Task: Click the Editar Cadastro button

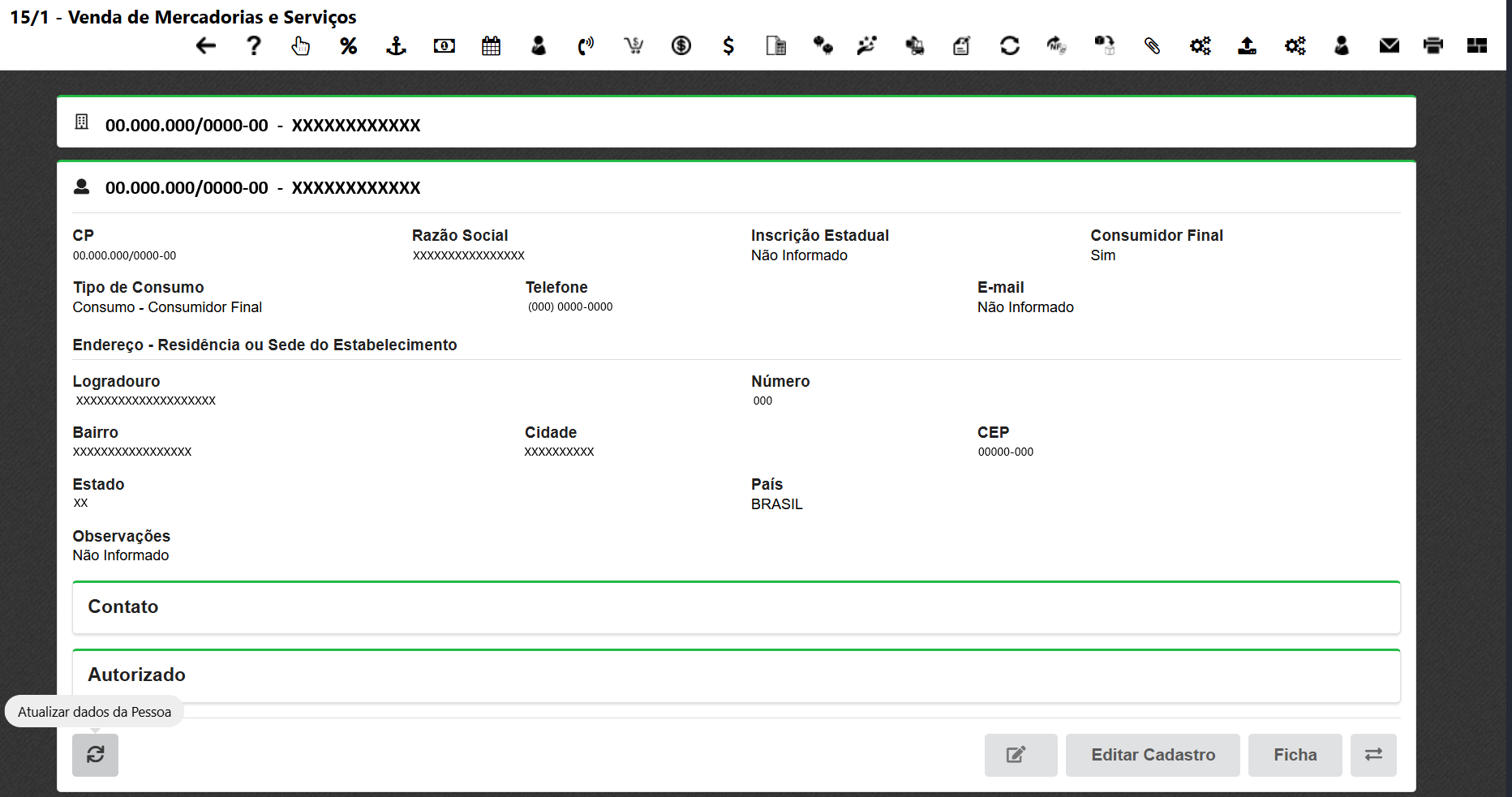Action: (1153, 755)
